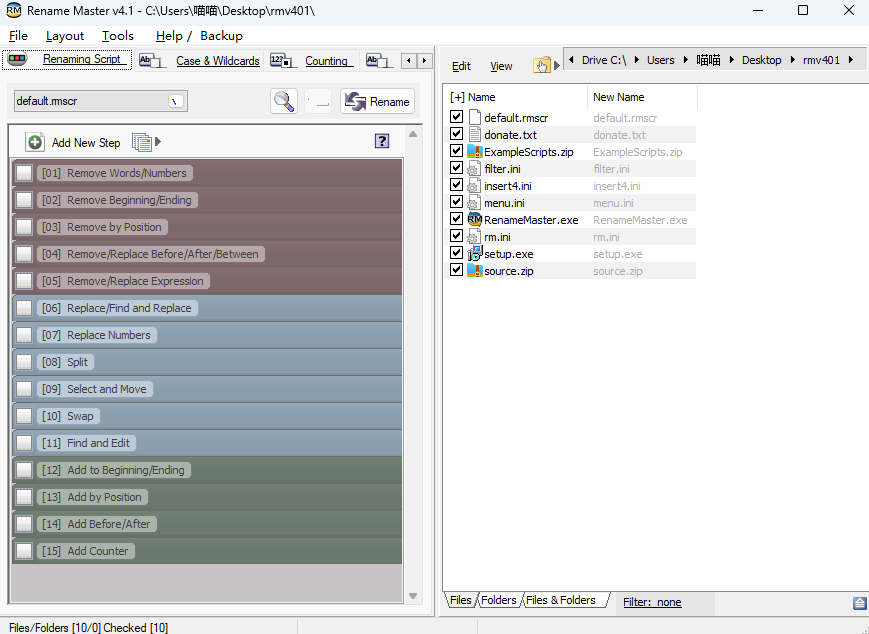Click the filter.ini gear file icon

[x=474, y=168]
